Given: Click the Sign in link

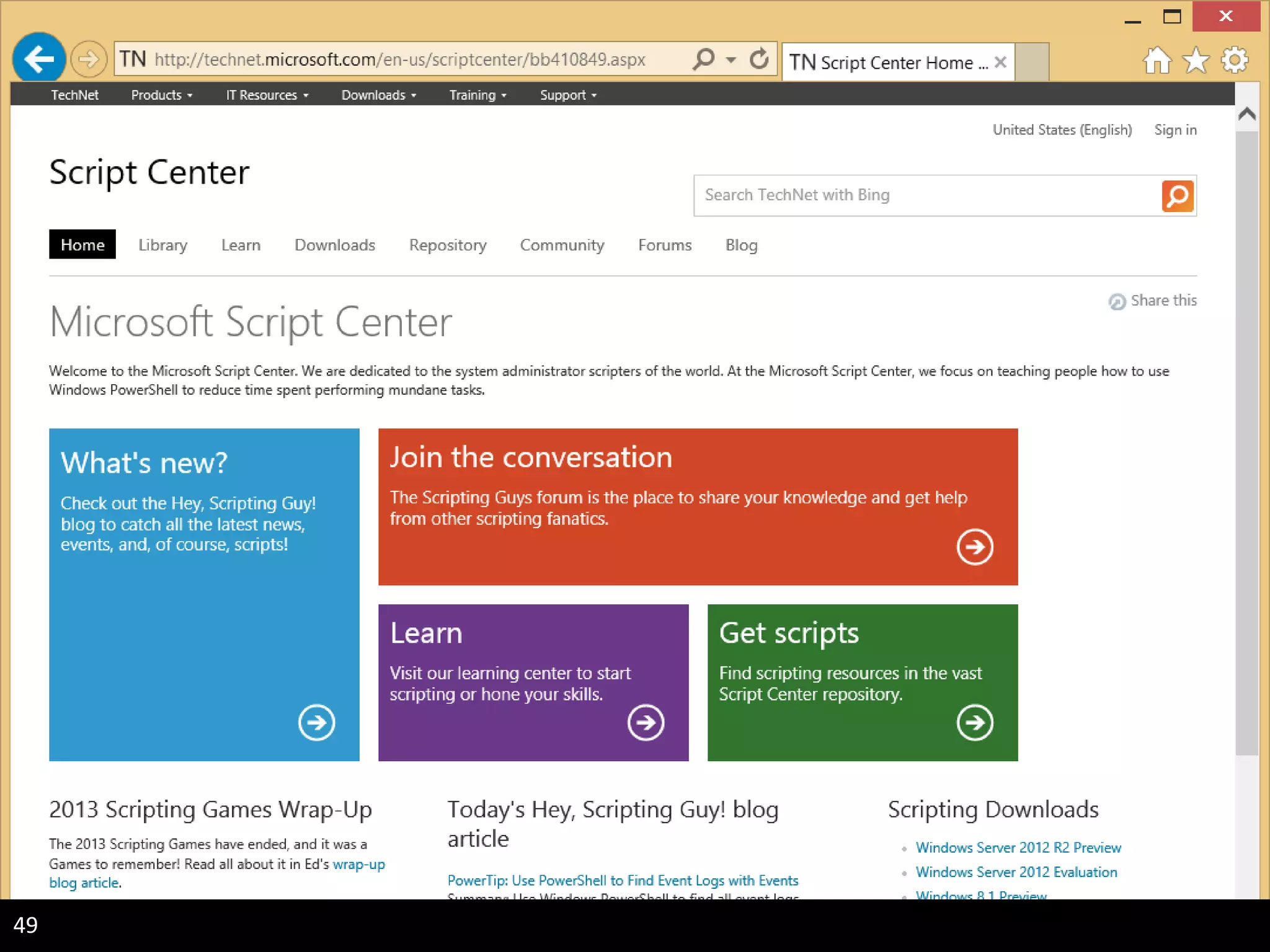Looking at the screenshot, I should [x=1175, y=130].
